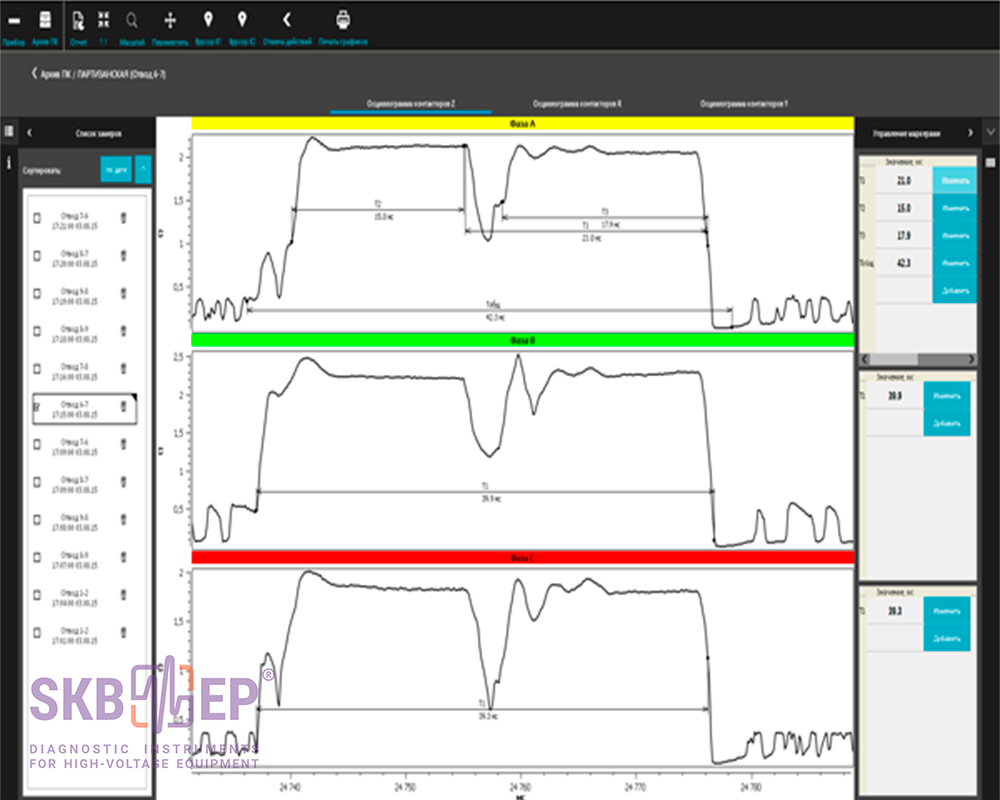Viewport: 1000px width, 800px height.
Task: Delete the Отвод 7-6 17:09 measurement
Action: click(x=123, y=444)
